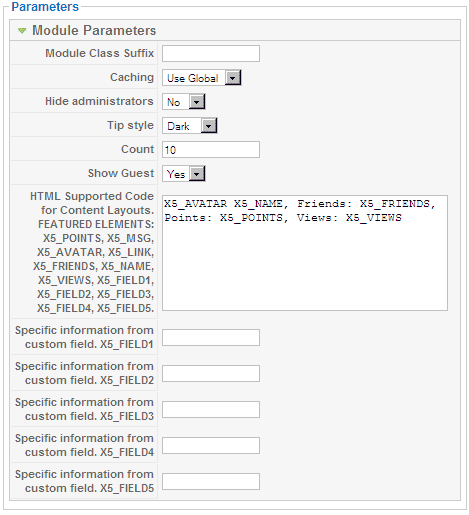Open the Tip style dropdown arrow
The image size is (469, 515).
pos(209,126)
